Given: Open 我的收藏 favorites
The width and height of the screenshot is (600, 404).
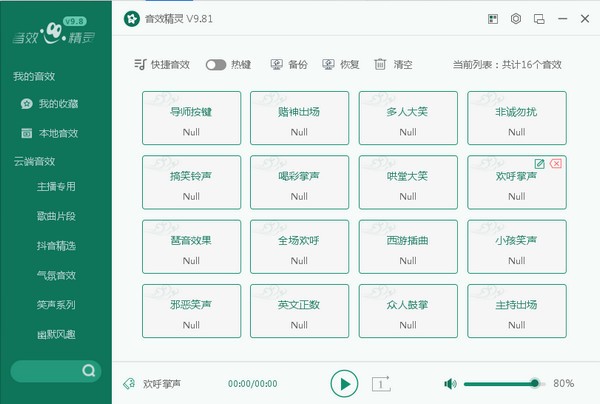Looking at the screenshot, I should pos(50,104).
